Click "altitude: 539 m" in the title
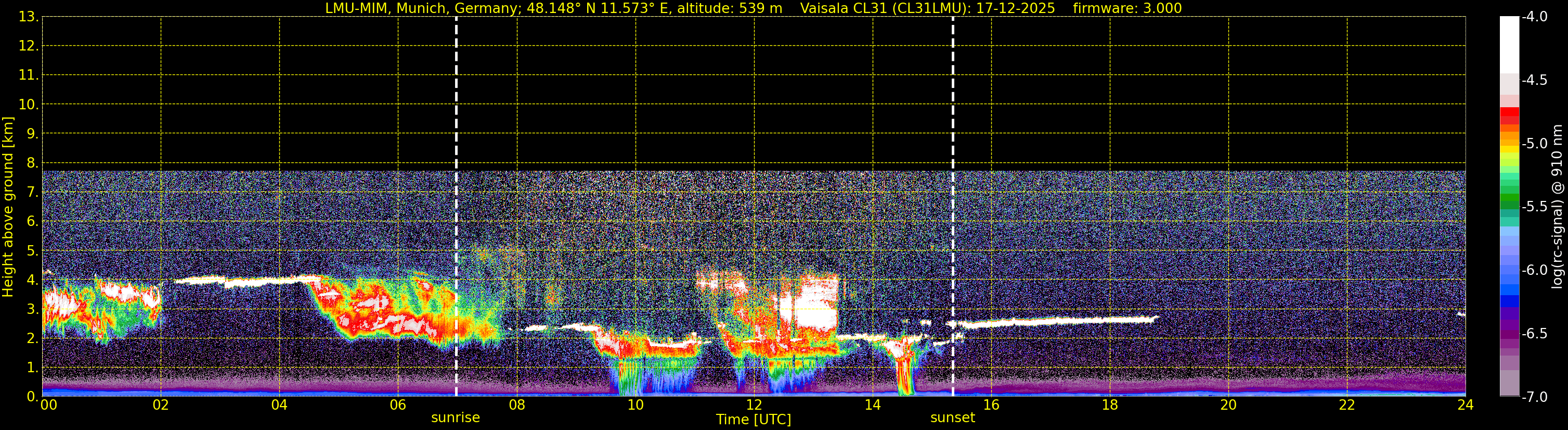 730,8
